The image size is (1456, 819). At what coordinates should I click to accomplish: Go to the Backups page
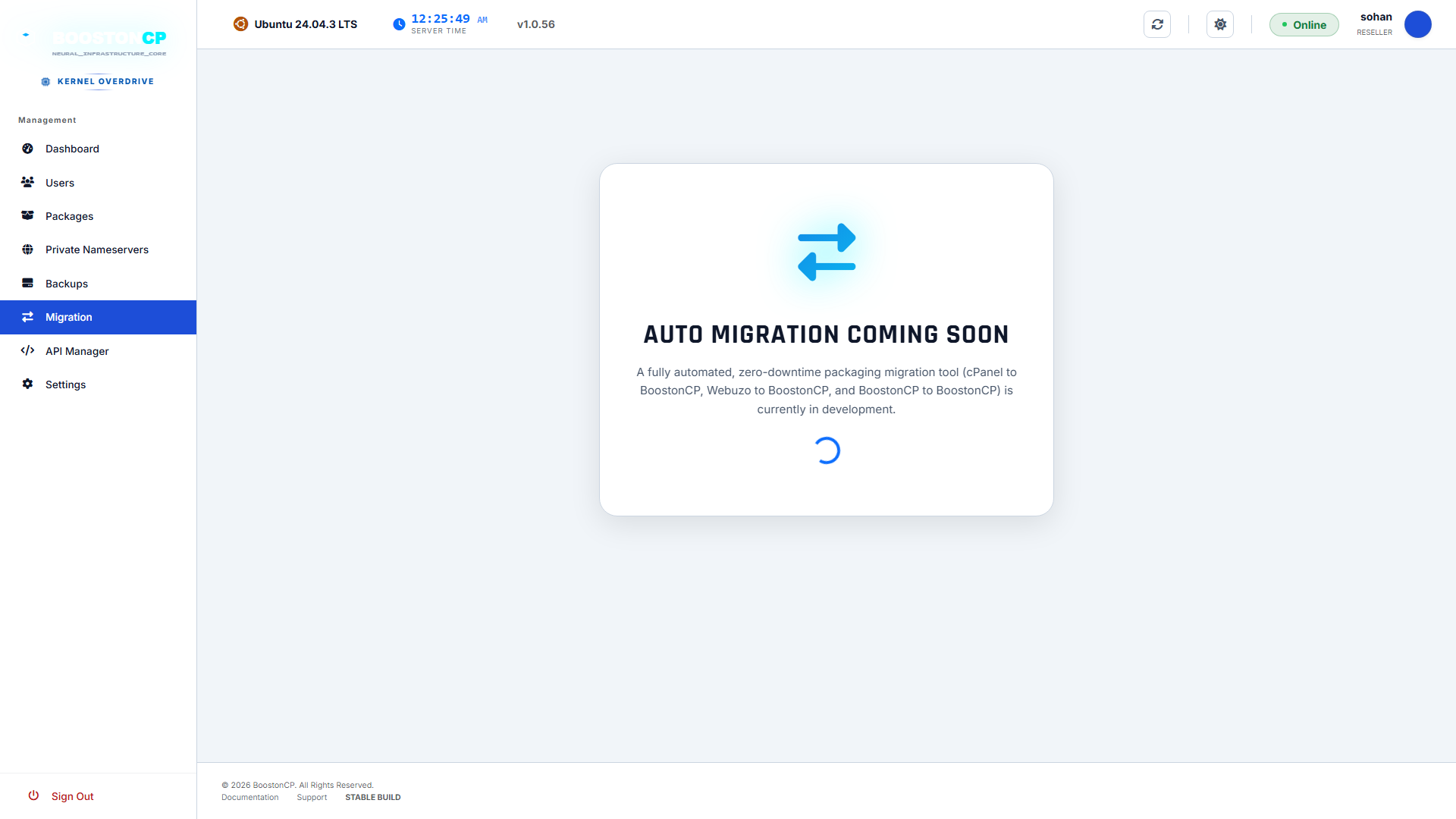(99, 284)
